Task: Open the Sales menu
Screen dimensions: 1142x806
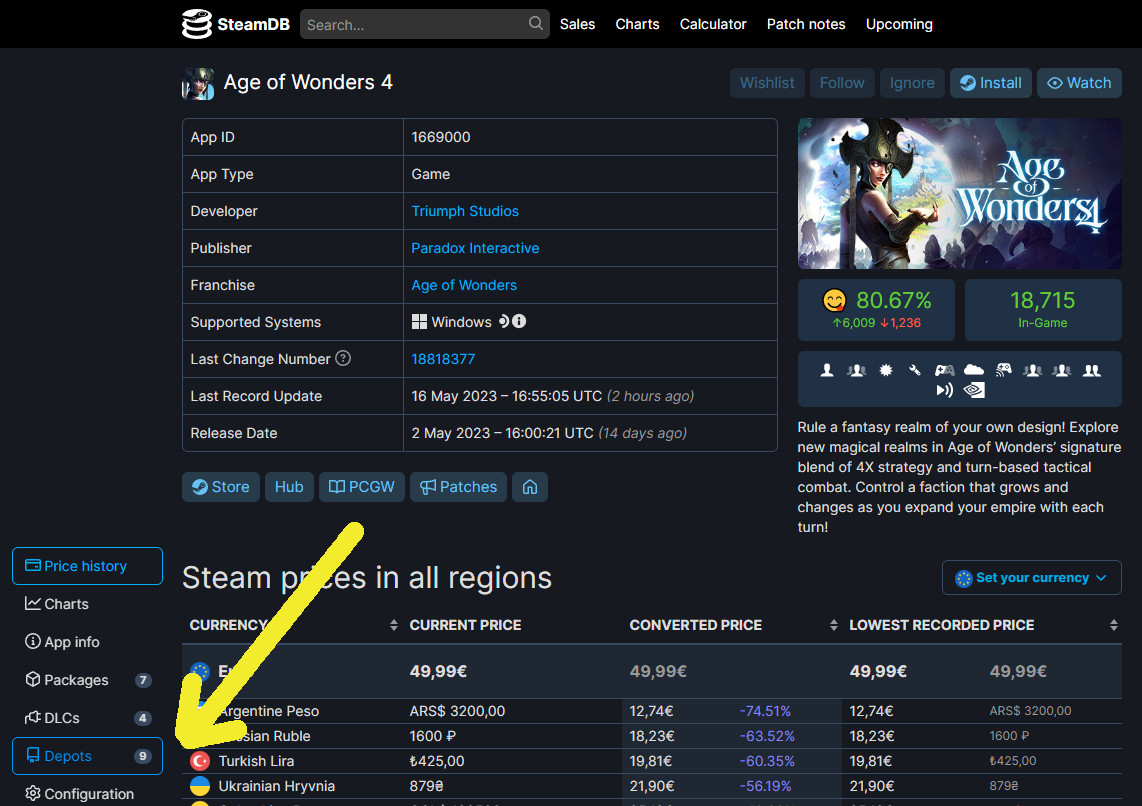Action: click(x=578, y=24)
